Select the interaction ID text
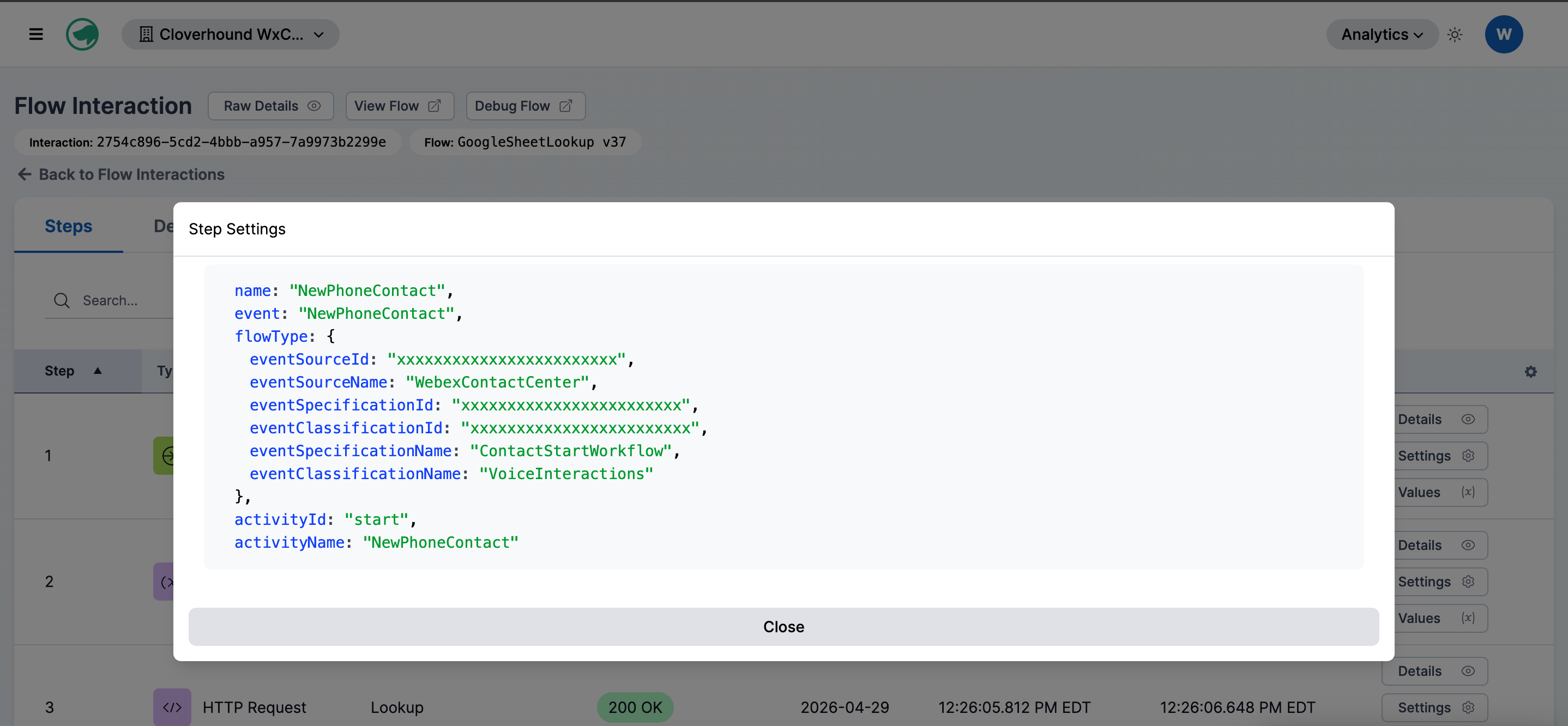Image resolution: width=1568 pixels, height=726 pixels. [241, 142]
